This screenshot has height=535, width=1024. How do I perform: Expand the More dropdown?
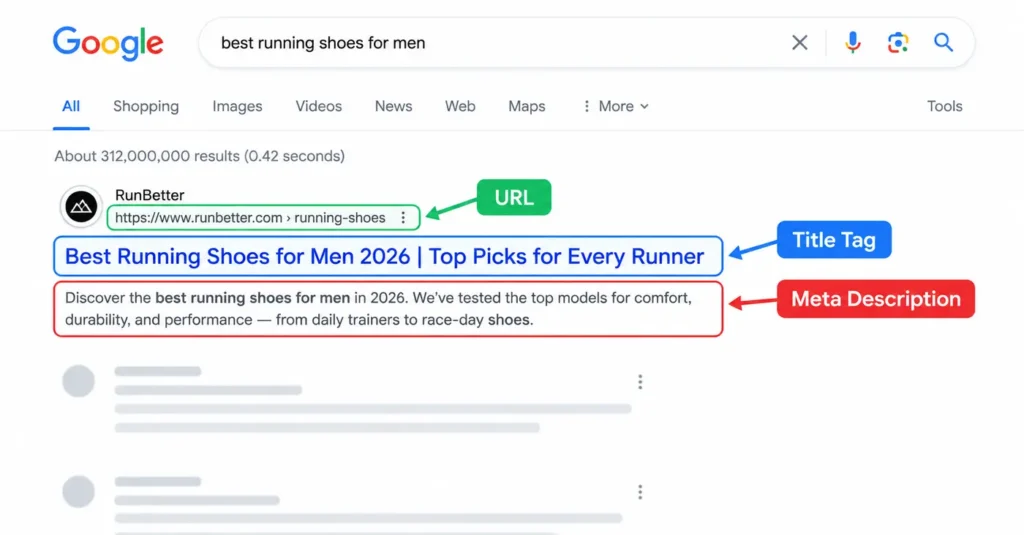pos(616,106)
